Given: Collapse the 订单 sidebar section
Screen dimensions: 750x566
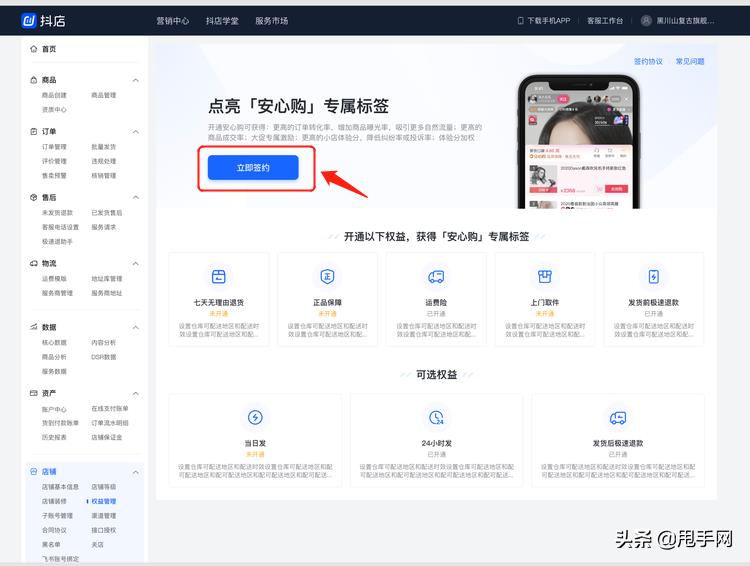Looking at the screenshot, I should [x=136, y=132].
